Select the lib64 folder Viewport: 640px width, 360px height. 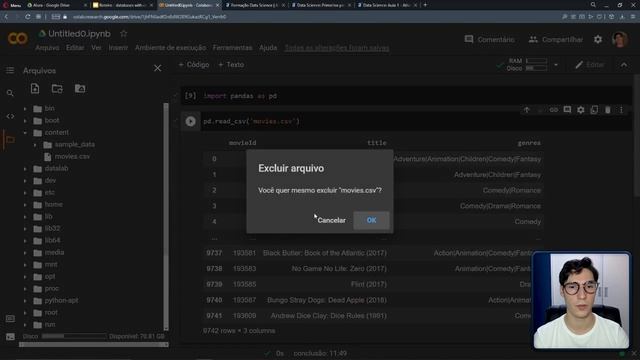52,240
